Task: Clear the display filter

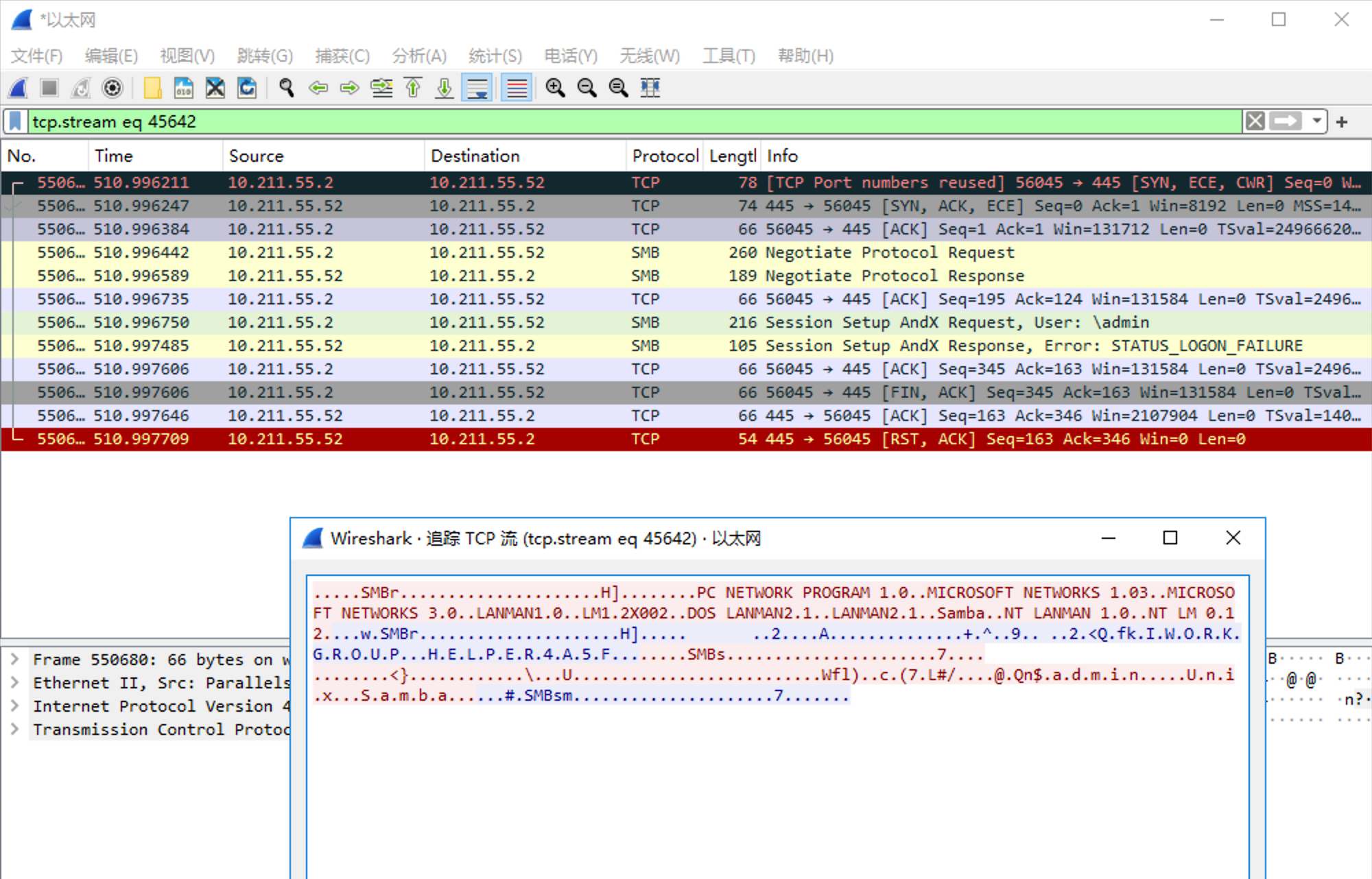Action: pos(1255,121)
